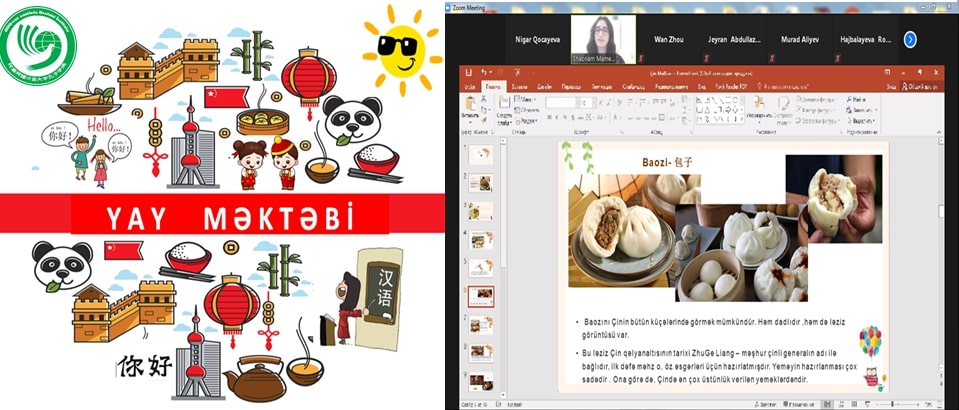The image size is (959, 410).
Task: Open the font name combo box
Action: 561,102
